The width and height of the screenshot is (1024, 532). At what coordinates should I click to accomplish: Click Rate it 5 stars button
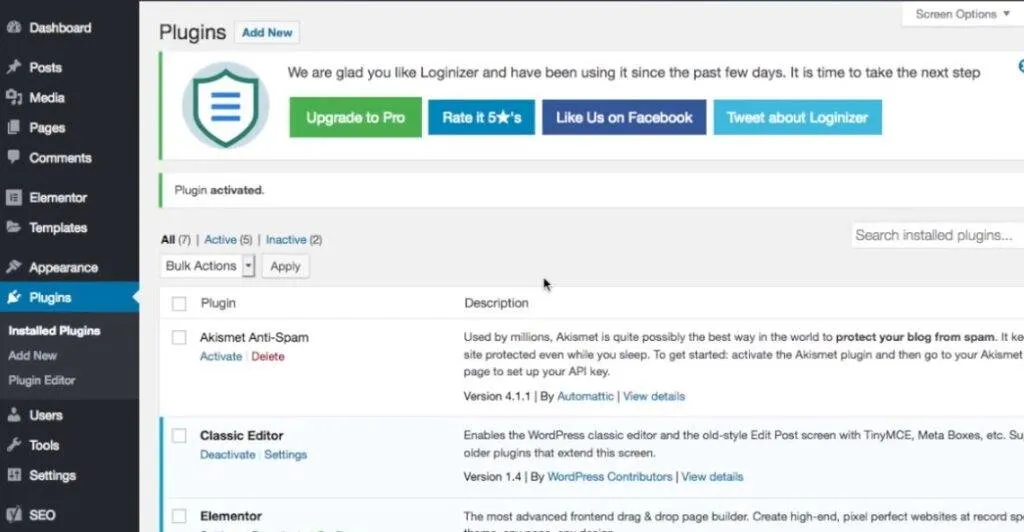[x=481, y=117]
